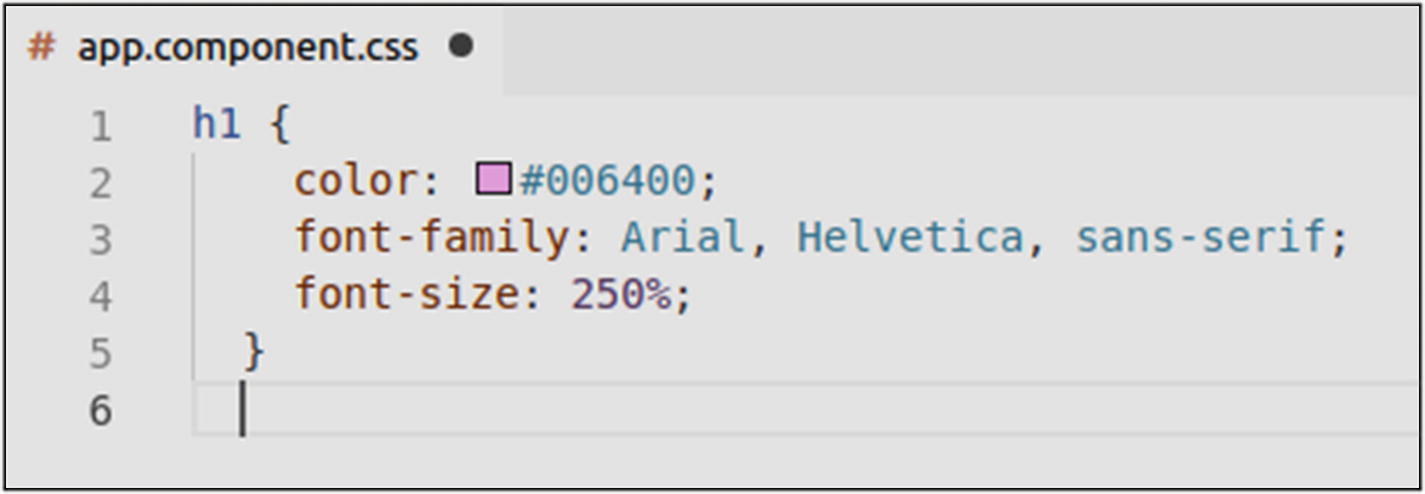Click line number 6 in the gutter
The width and height of the screenshot is (1425, 494).
point(100,410)
